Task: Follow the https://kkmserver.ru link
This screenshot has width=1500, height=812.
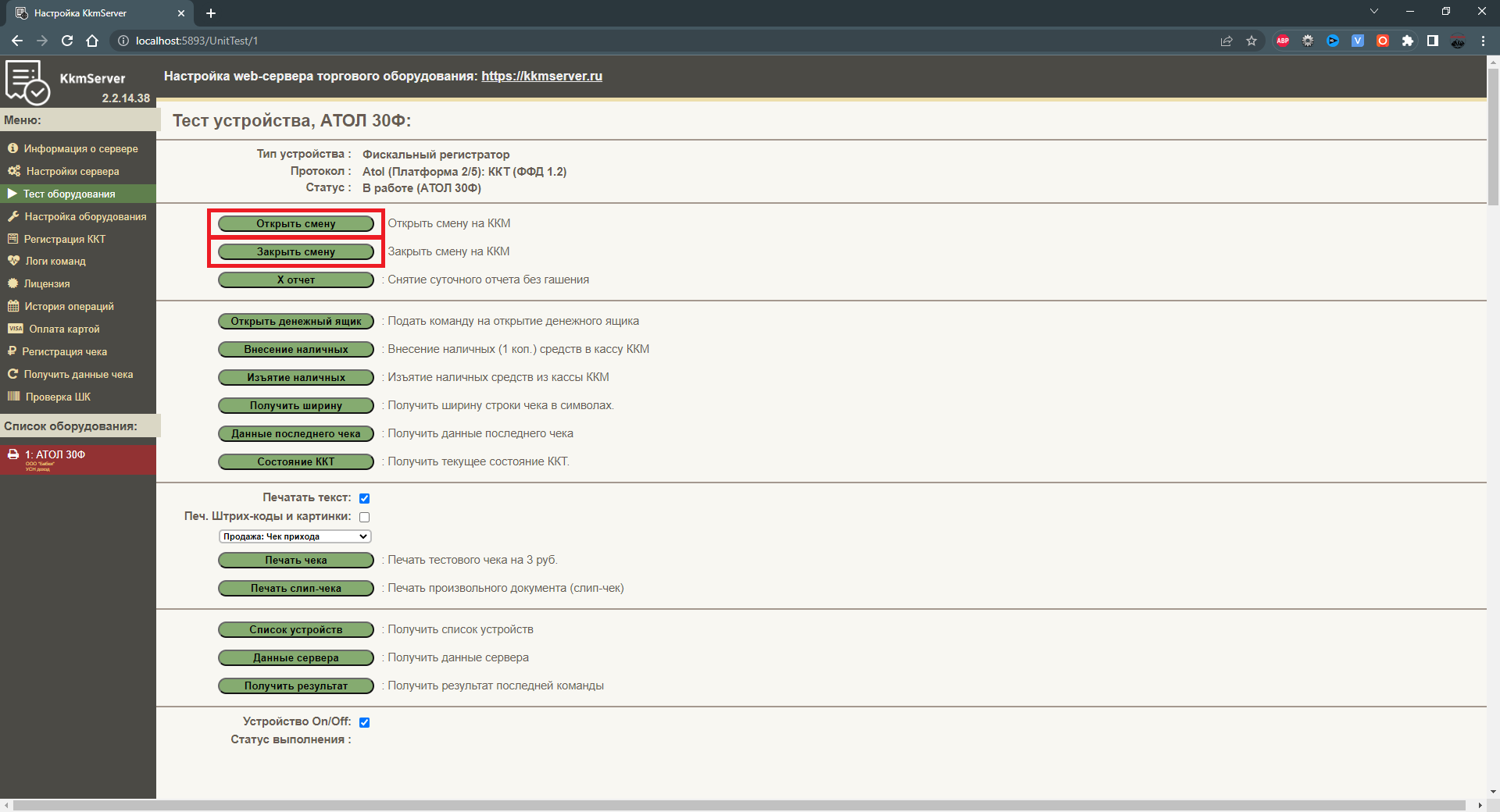Action: tap(541, 76)
